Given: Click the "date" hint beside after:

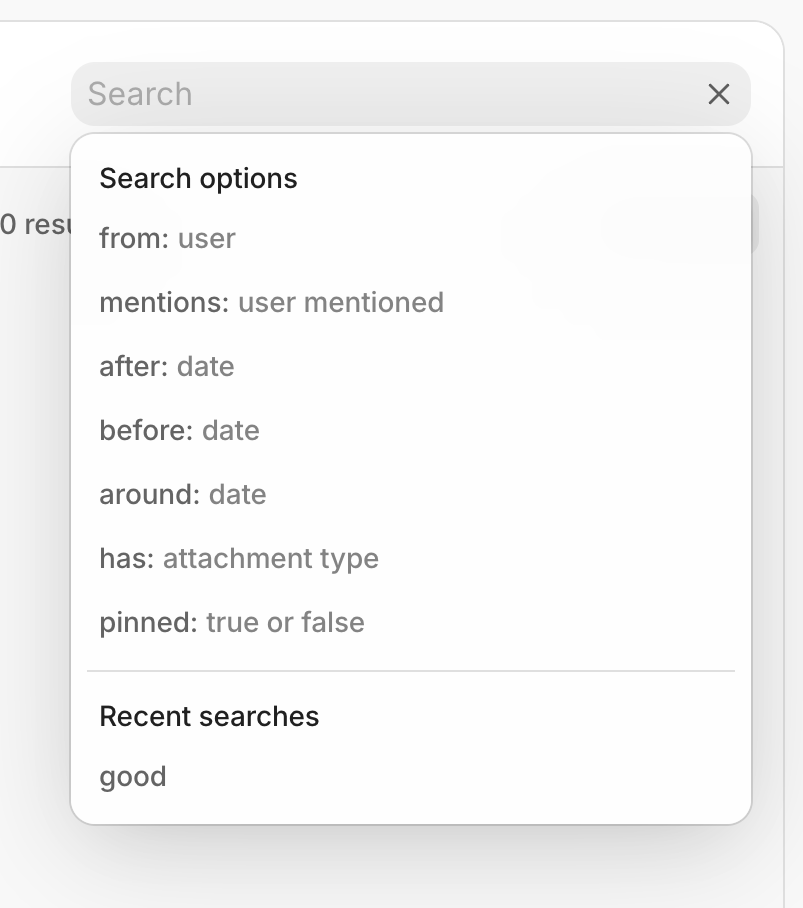Looking at the screenshot, I should point(205,367).
